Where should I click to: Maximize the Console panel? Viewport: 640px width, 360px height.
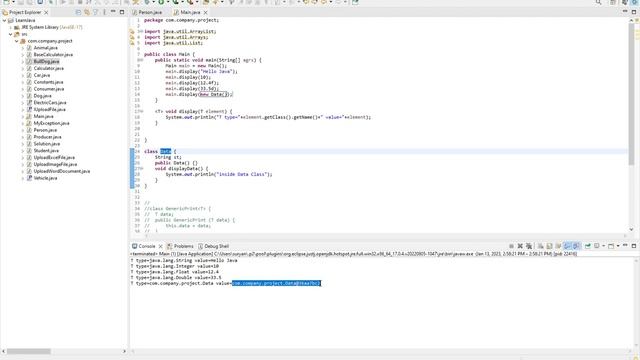coord(634,246)
